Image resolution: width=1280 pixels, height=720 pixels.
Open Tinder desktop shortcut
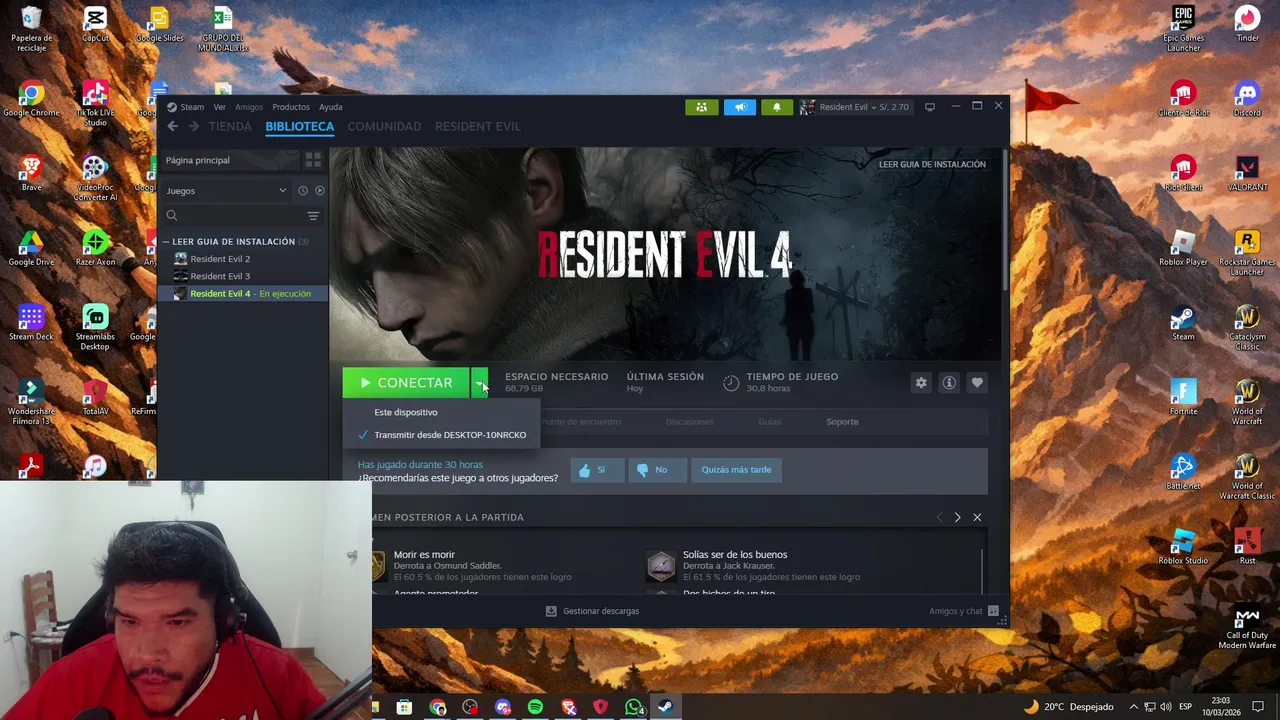pos(1247,24)
